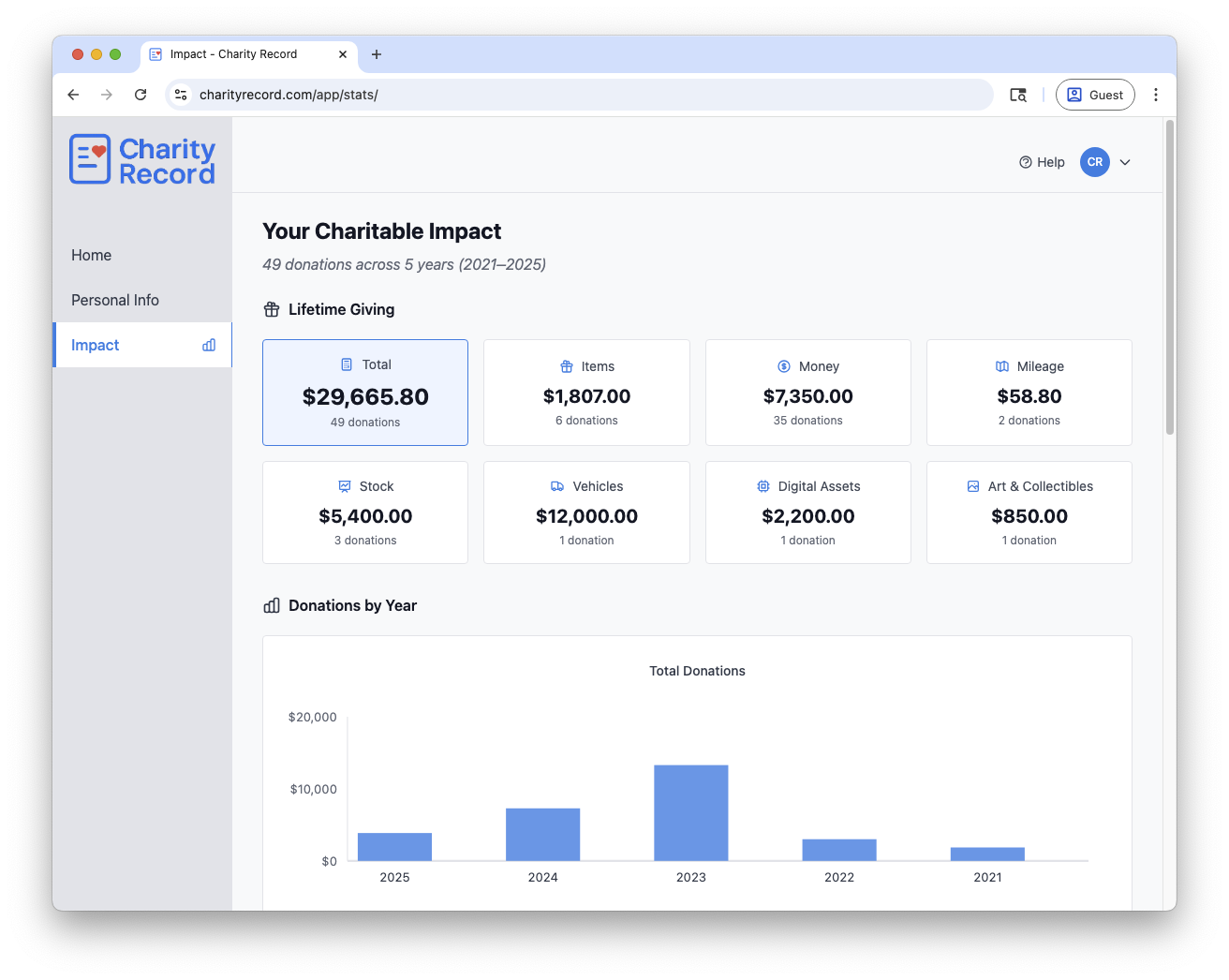Select the Total lifetime giving card
Viewport: 1229px width, 980px height.
click(x=365, y=393)
